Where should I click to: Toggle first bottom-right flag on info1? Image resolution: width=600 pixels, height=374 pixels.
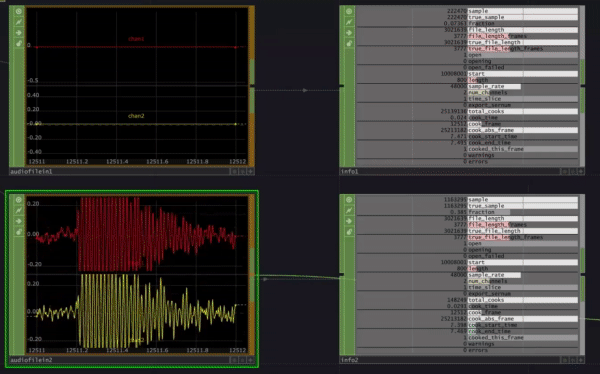pos(564,171)
